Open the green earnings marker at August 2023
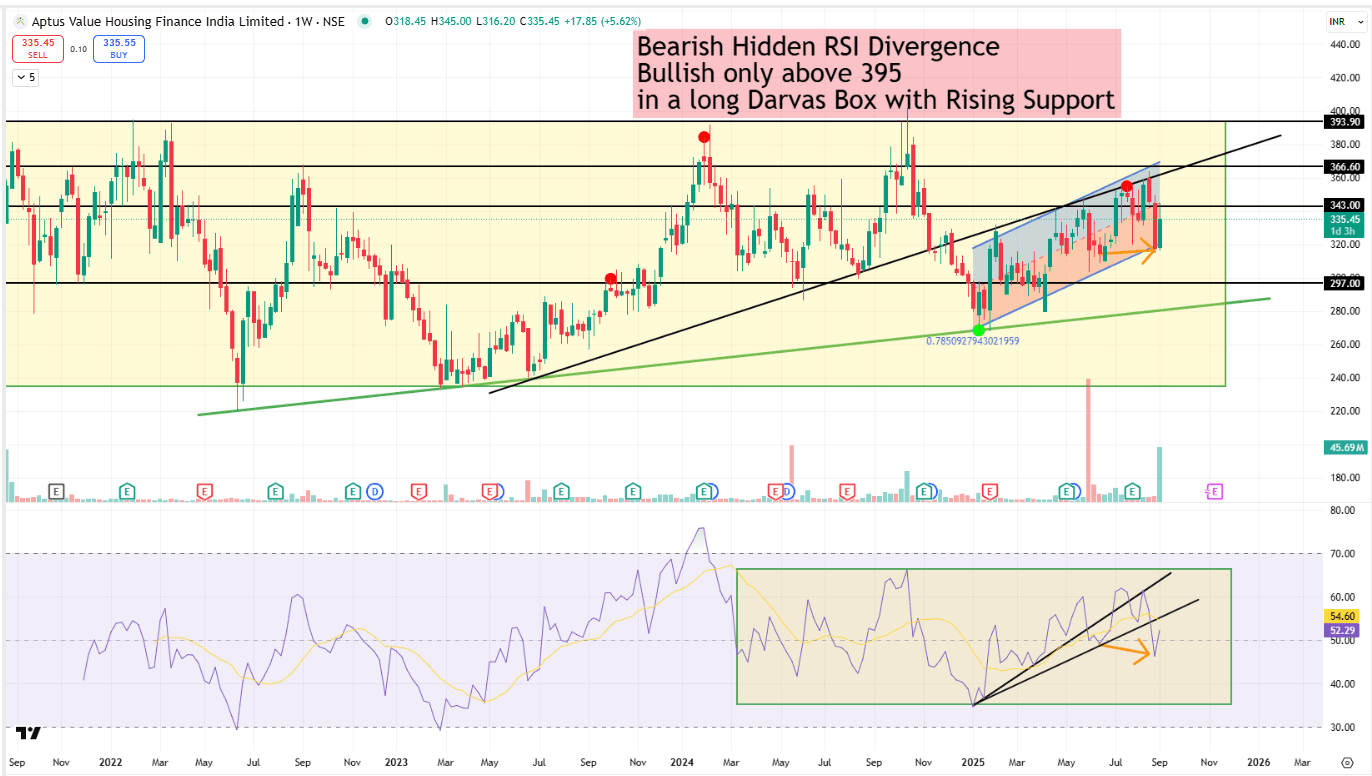The image size is (1372, 776). coord(561,491)
